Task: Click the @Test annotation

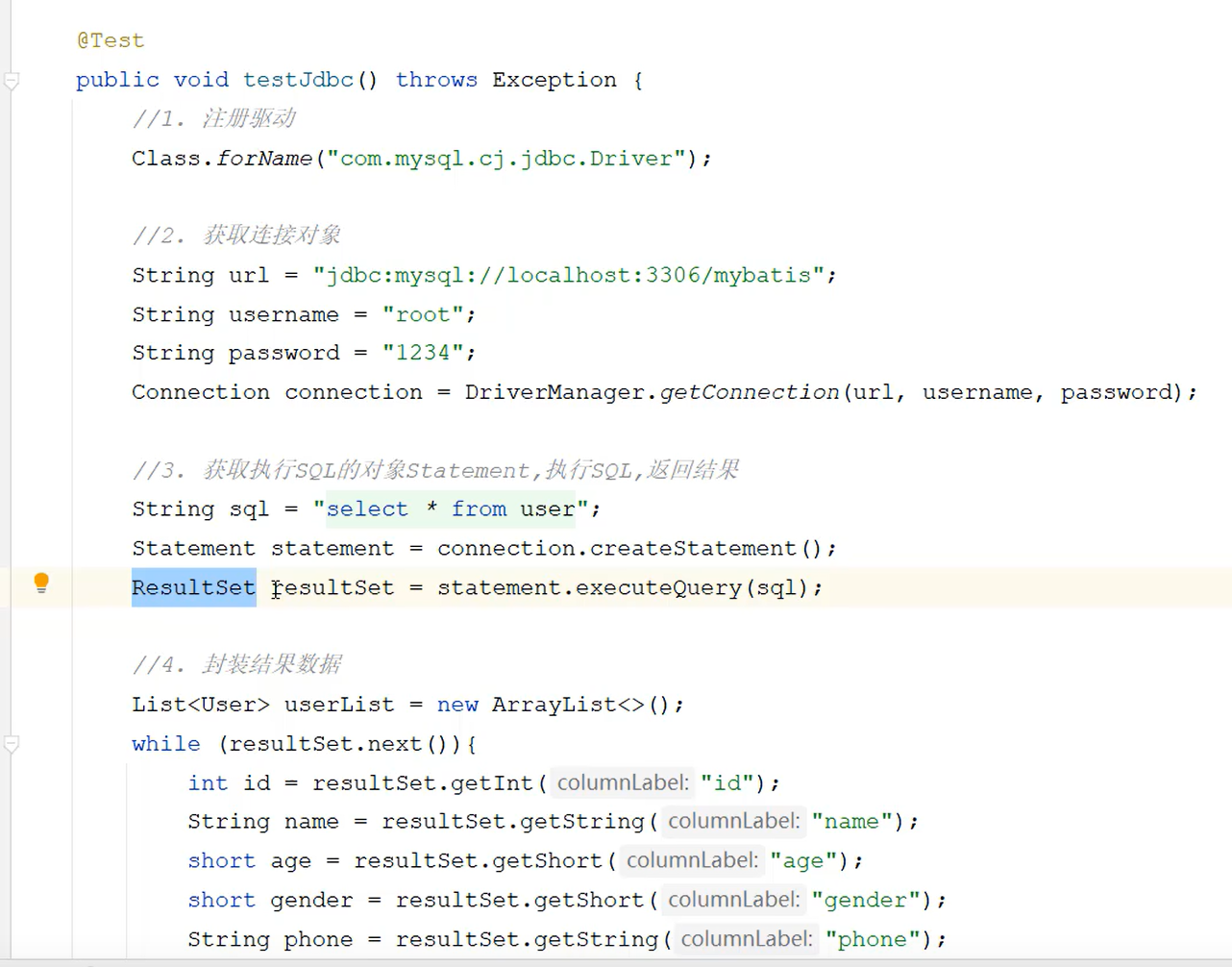Action: pyautogui.click(x=111, y=40)
